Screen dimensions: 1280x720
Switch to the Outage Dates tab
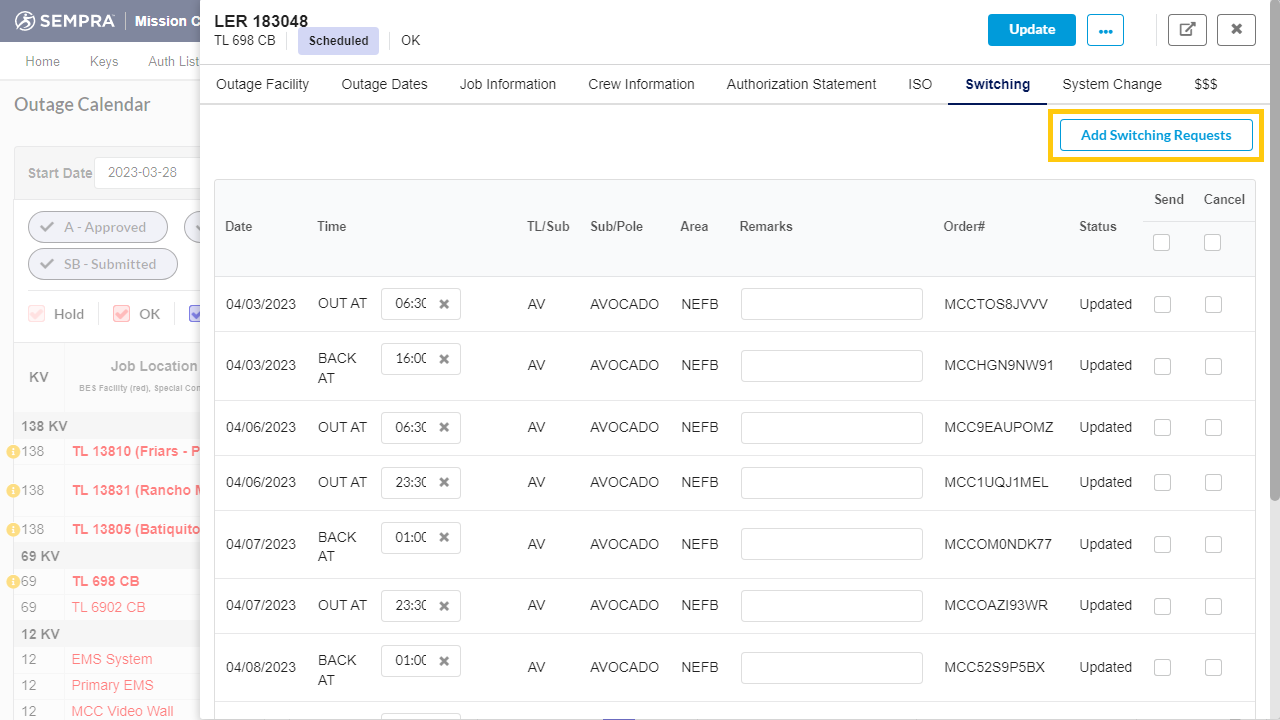click(384, 84)
